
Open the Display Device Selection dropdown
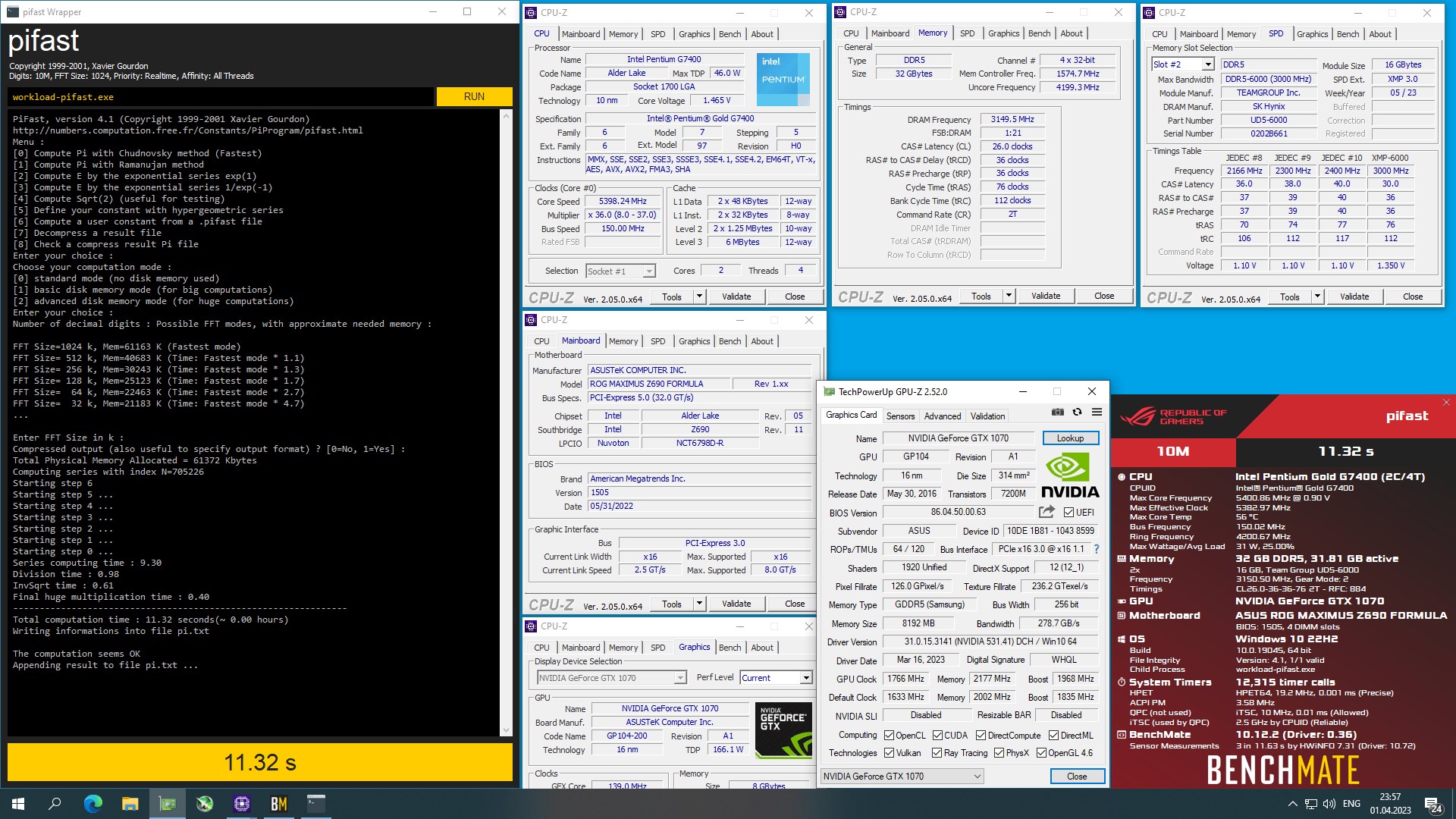[679, 678]
